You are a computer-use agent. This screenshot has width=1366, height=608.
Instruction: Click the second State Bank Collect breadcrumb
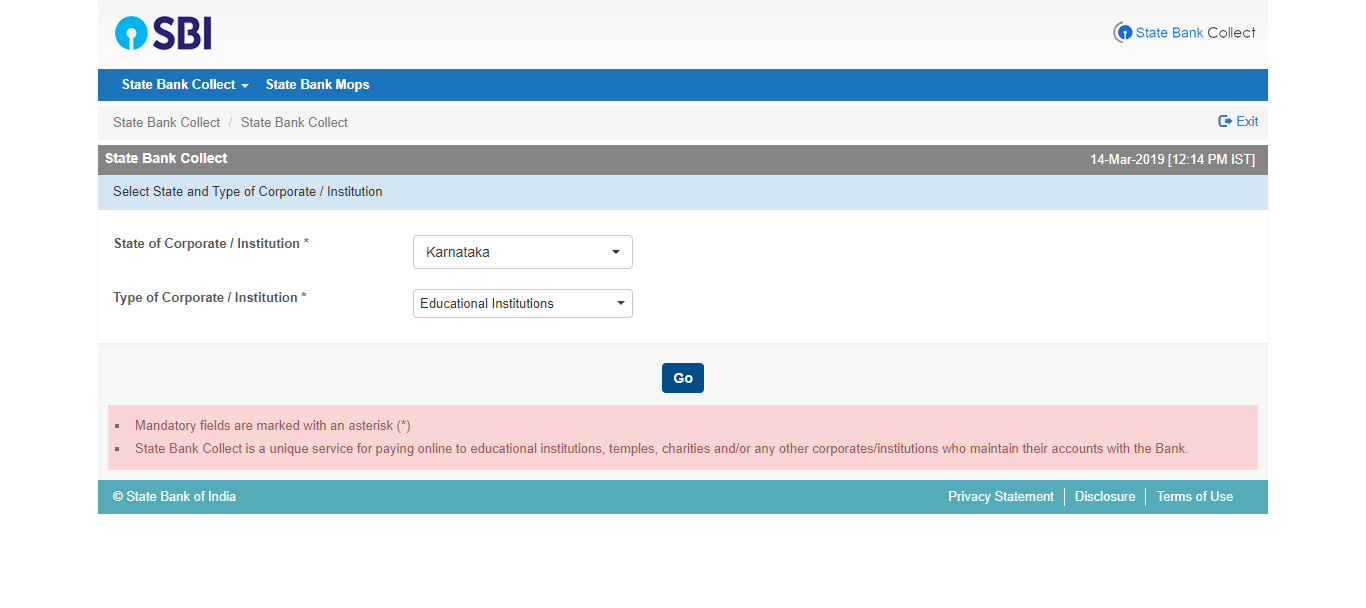coord(294,122)
